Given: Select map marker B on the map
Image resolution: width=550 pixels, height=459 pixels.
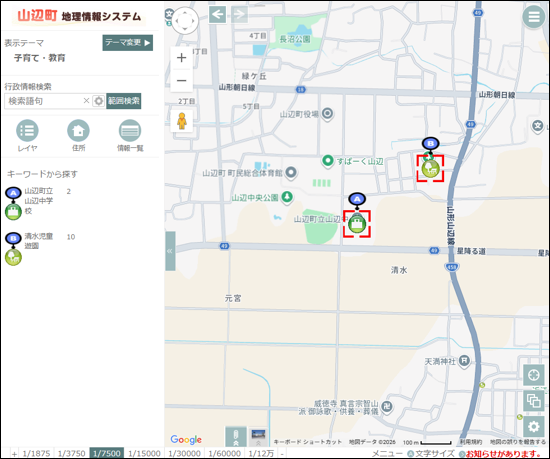Looking at the screenshot, I should coord(430,143).
